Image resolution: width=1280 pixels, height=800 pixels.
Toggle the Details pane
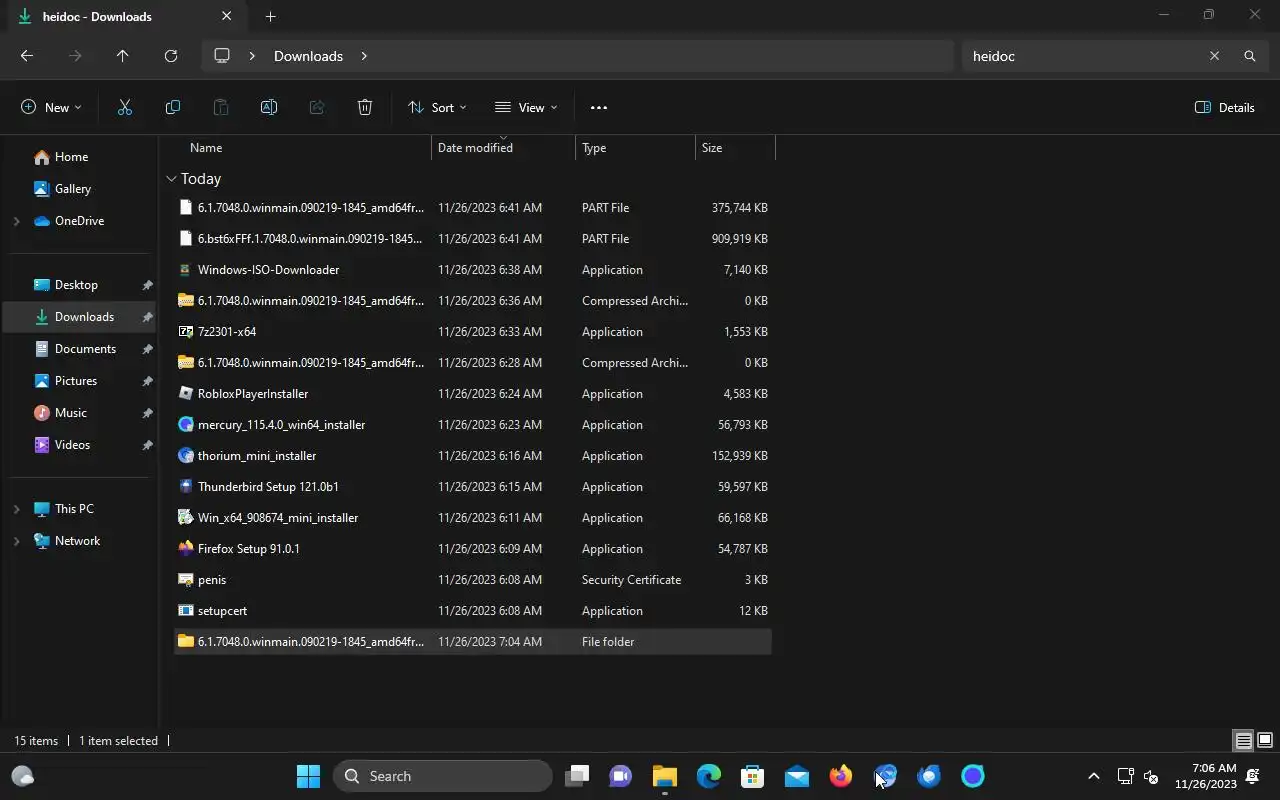click(1225, 107)
